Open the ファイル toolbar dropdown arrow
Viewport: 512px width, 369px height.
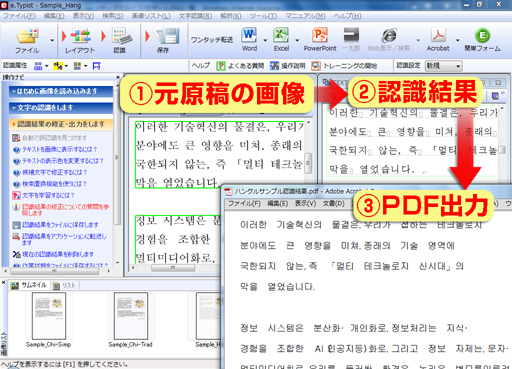(52, 40)
